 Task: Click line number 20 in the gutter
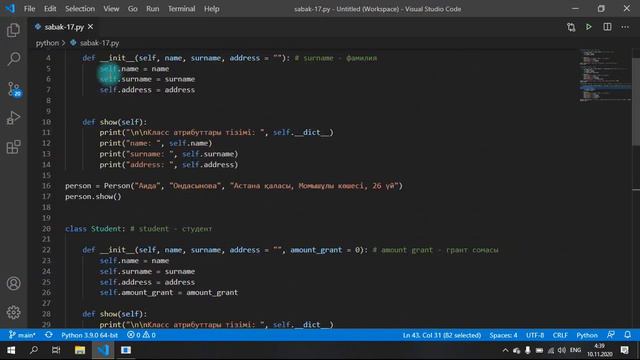pyautogui.click(x=46, y=229)
